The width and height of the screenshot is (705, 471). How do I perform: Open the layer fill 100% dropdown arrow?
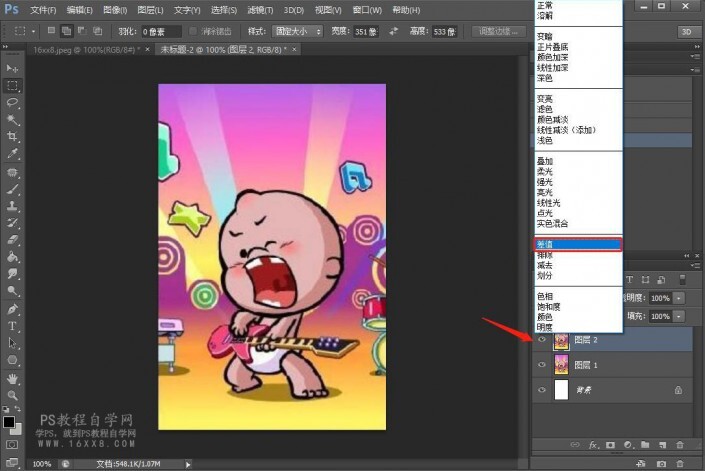[680, 315]
